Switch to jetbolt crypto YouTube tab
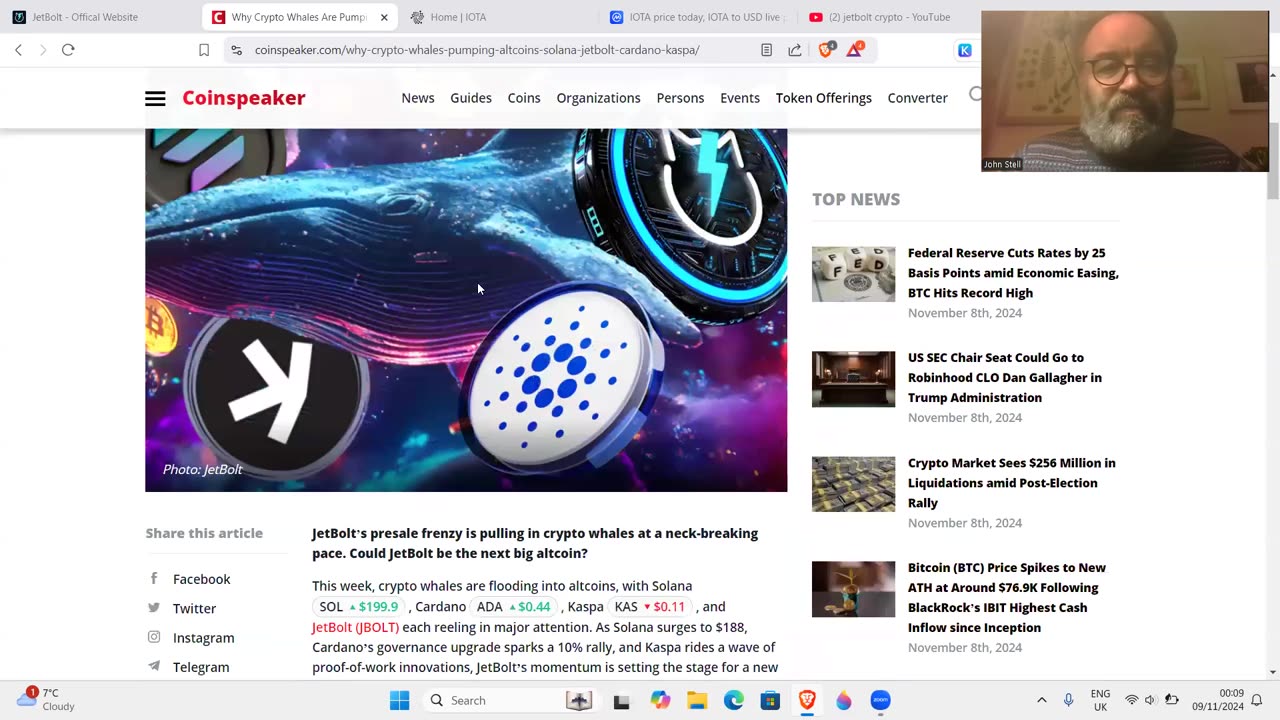This screenshot has height=720, width=1280. click(x=890, y=17)
